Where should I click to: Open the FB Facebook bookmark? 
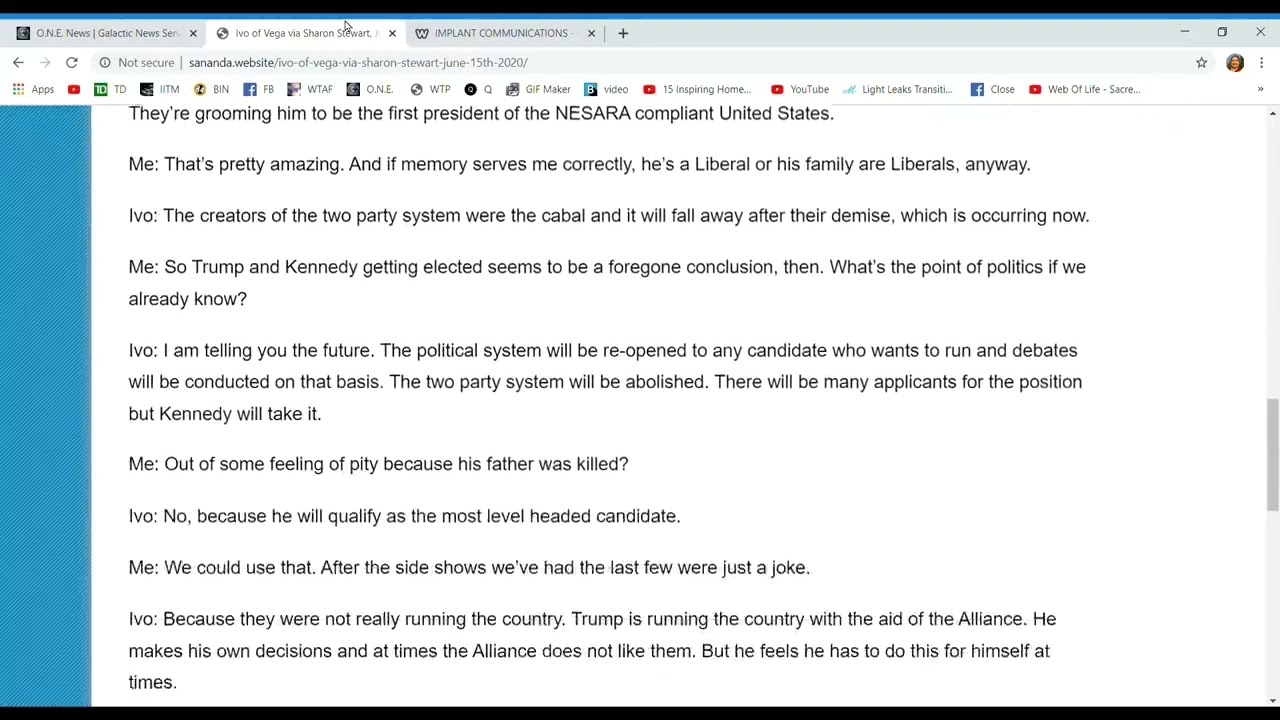point(258,89)
